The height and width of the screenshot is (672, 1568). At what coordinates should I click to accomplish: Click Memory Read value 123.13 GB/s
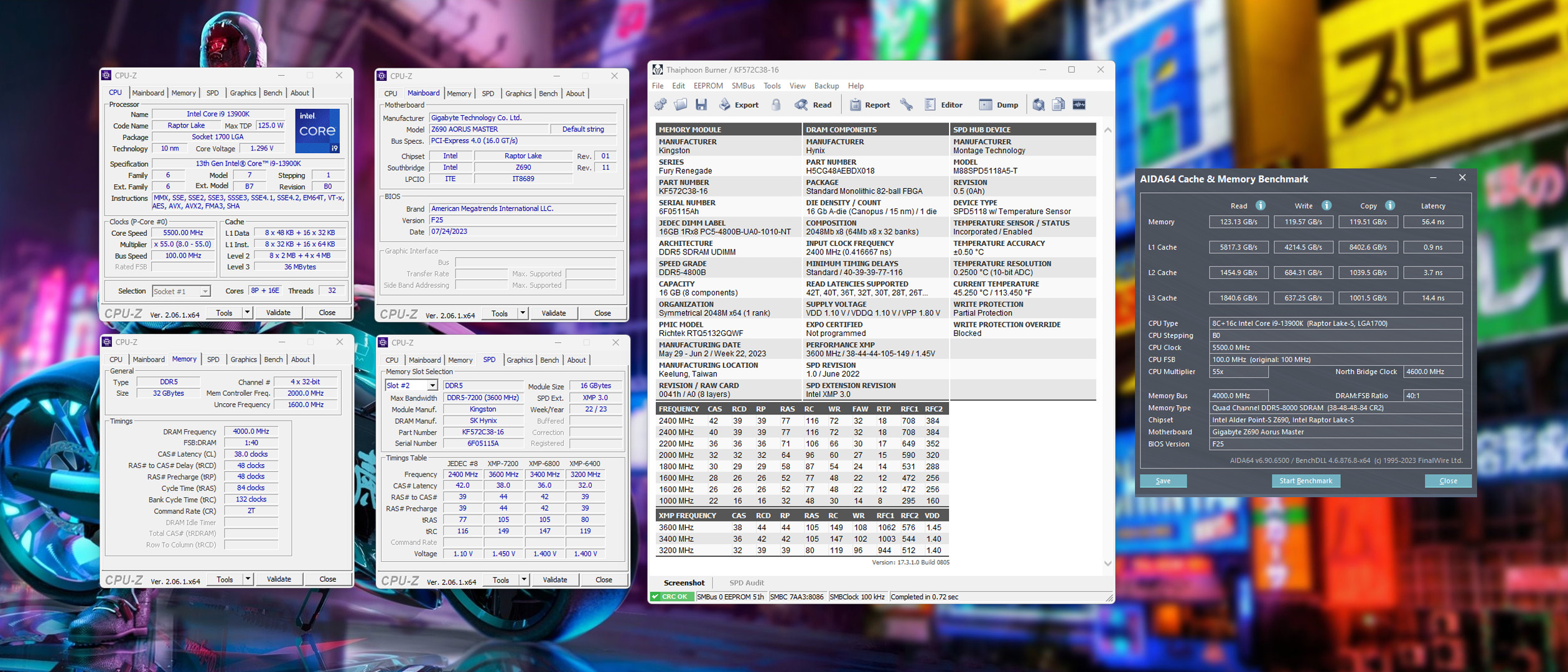pos(1238,222)
